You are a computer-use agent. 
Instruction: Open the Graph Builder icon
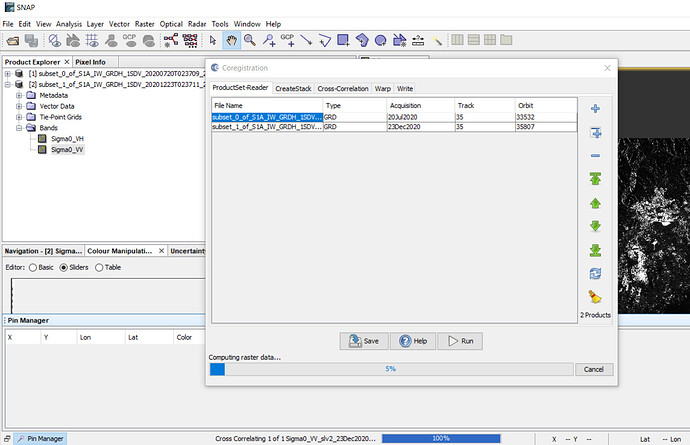pyautogui.click(x=171, y=40)
